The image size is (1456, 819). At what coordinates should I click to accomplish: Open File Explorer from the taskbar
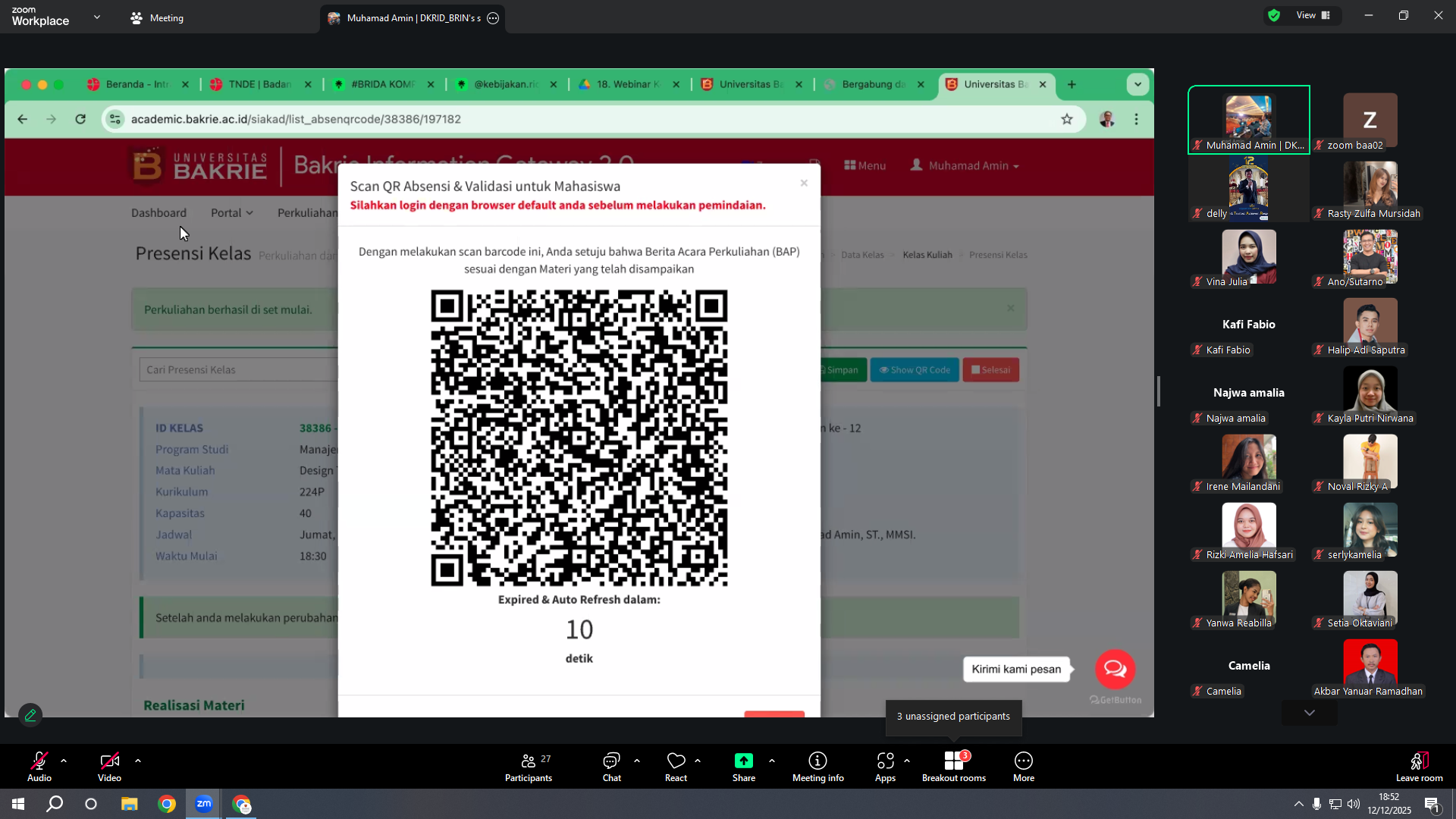pyautogui.click(x=130, y=804)
